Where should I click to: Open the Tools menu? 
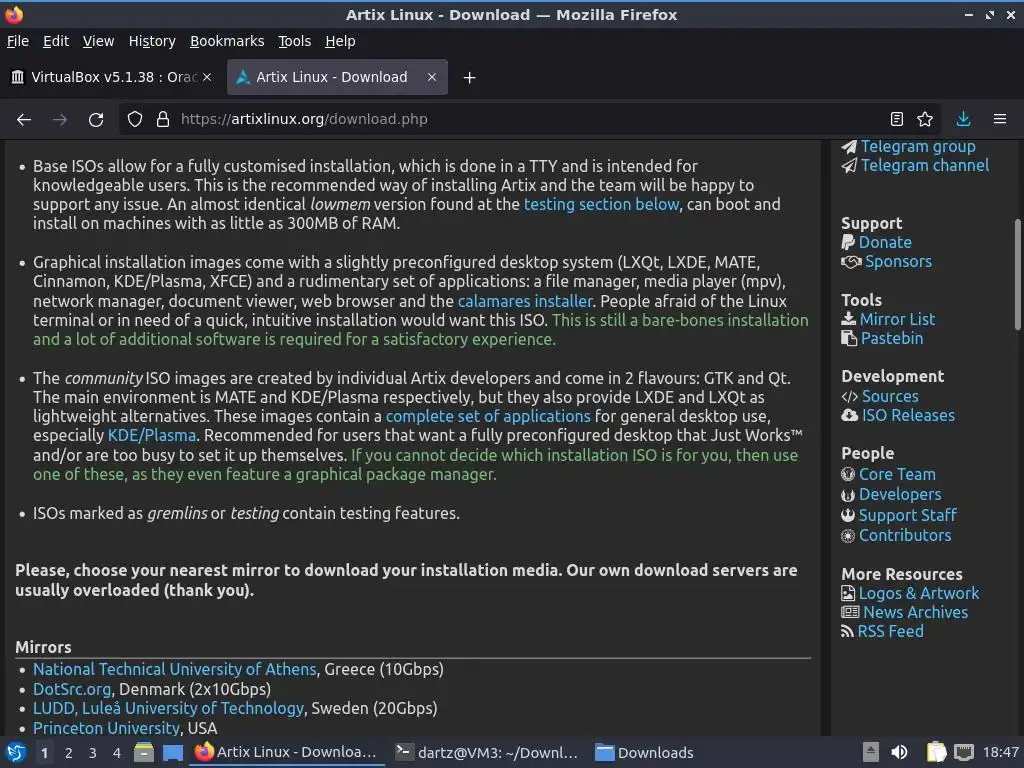[295, 41]
